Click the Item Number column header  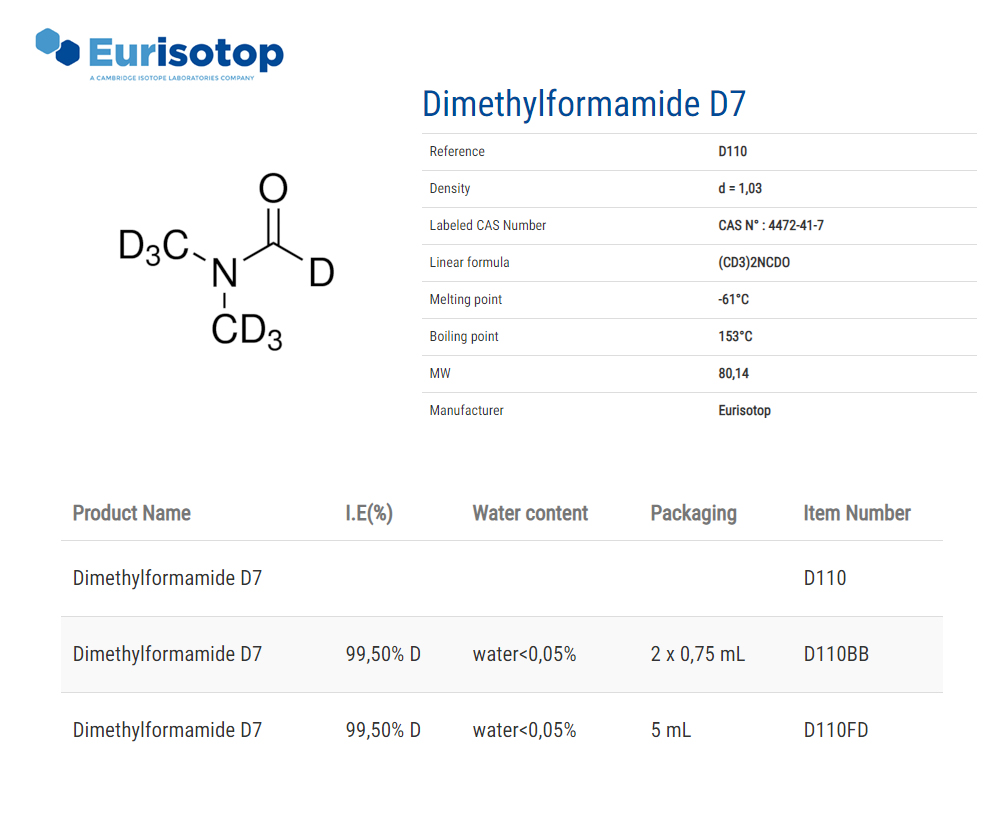click(x=857, y=514)
